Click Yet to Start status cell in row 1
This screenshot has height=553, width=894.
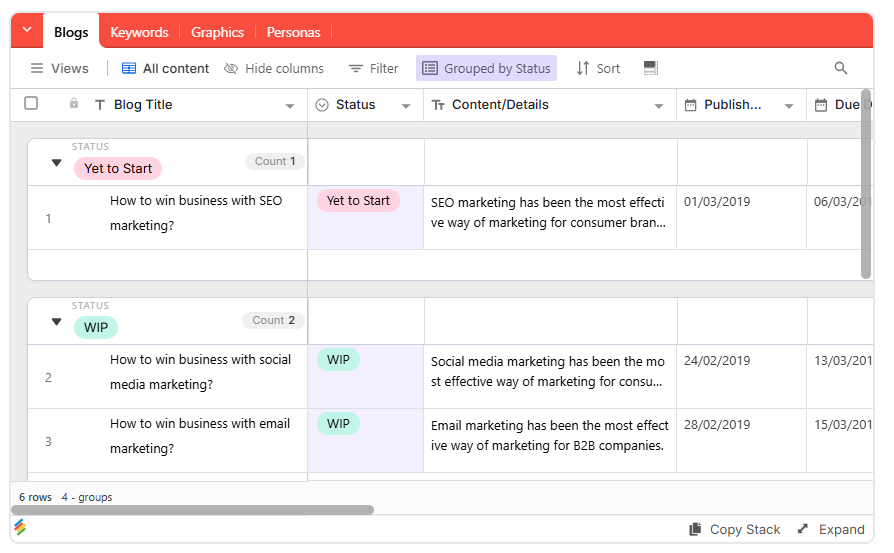(365, 217)
